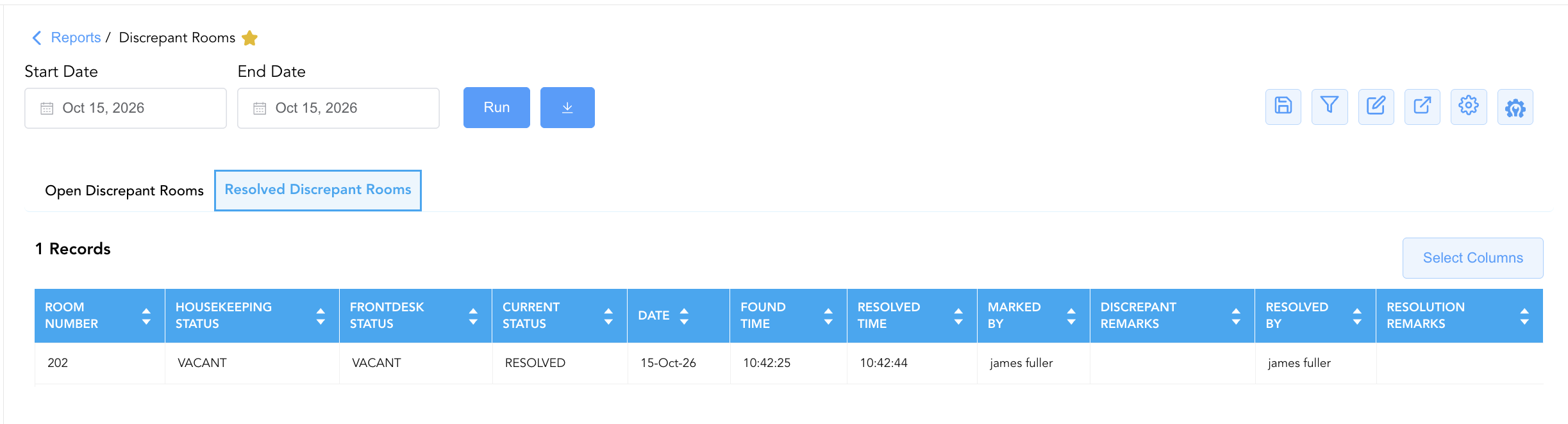Click the back chevron beside Reports
The height and width of the screenshot is (424, 1568).
(x=37, y=38)
